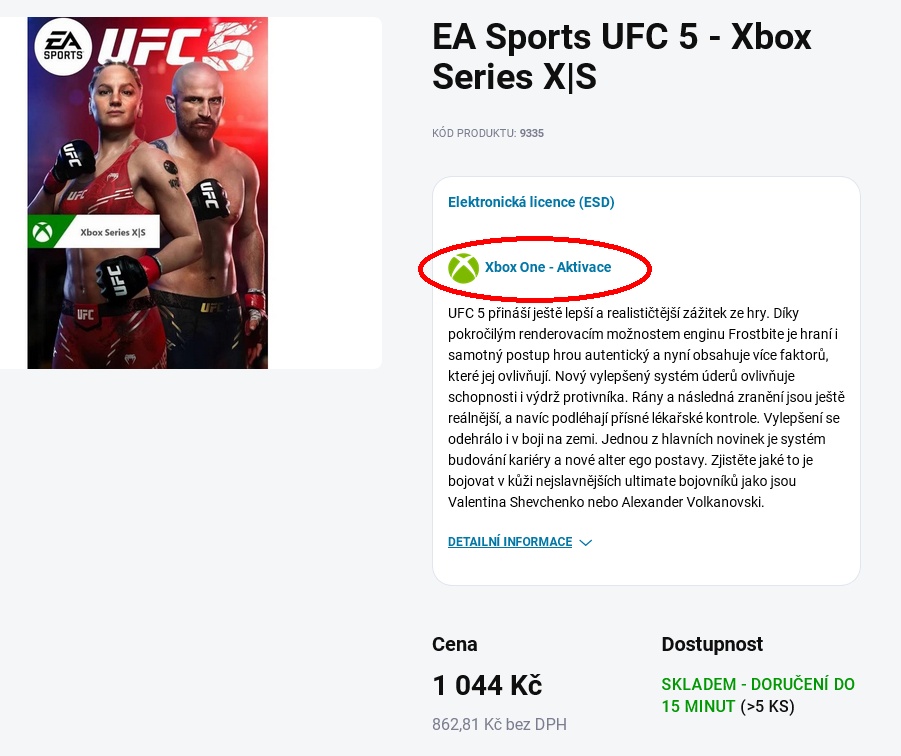Open the UFC 5 cover image thumbnail
This screenshot has height=756, width=901.
click(x=148, y=192)
